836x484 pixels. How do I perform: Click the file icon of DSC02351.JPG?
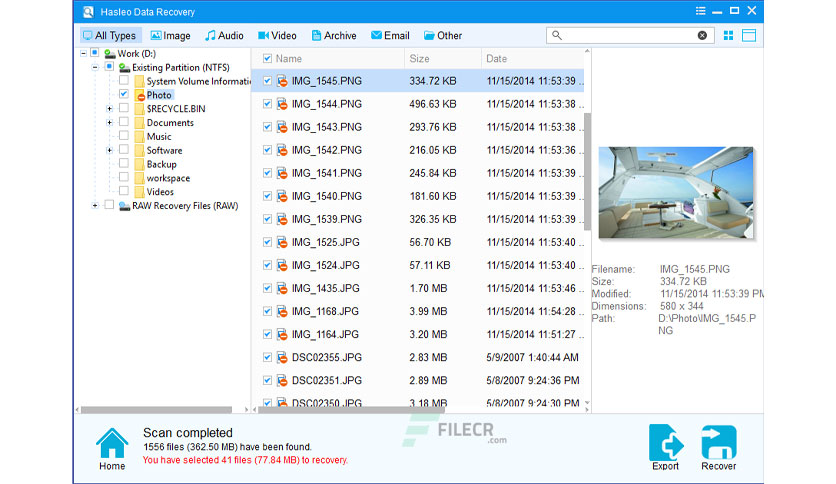pos(282,381)
